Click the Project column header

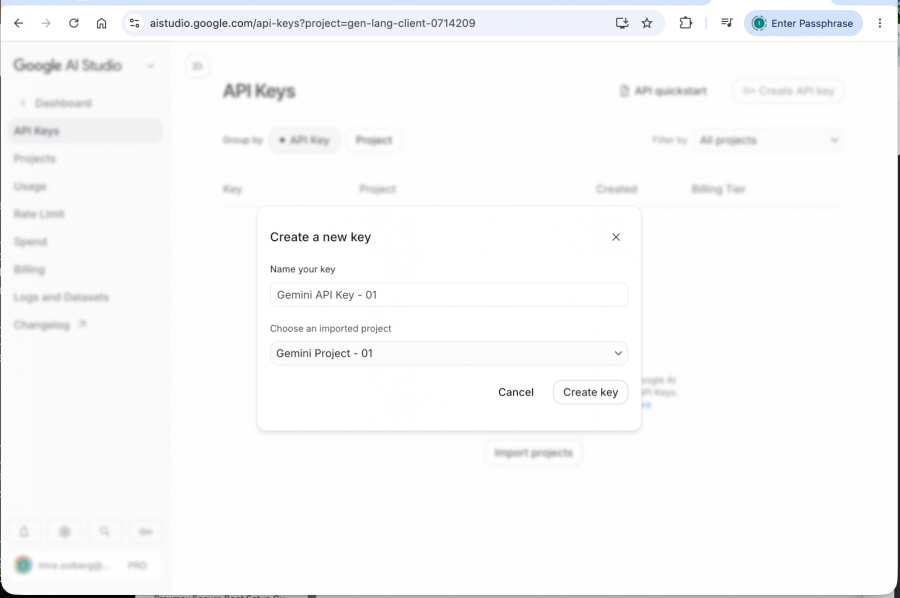coord(378,189)
